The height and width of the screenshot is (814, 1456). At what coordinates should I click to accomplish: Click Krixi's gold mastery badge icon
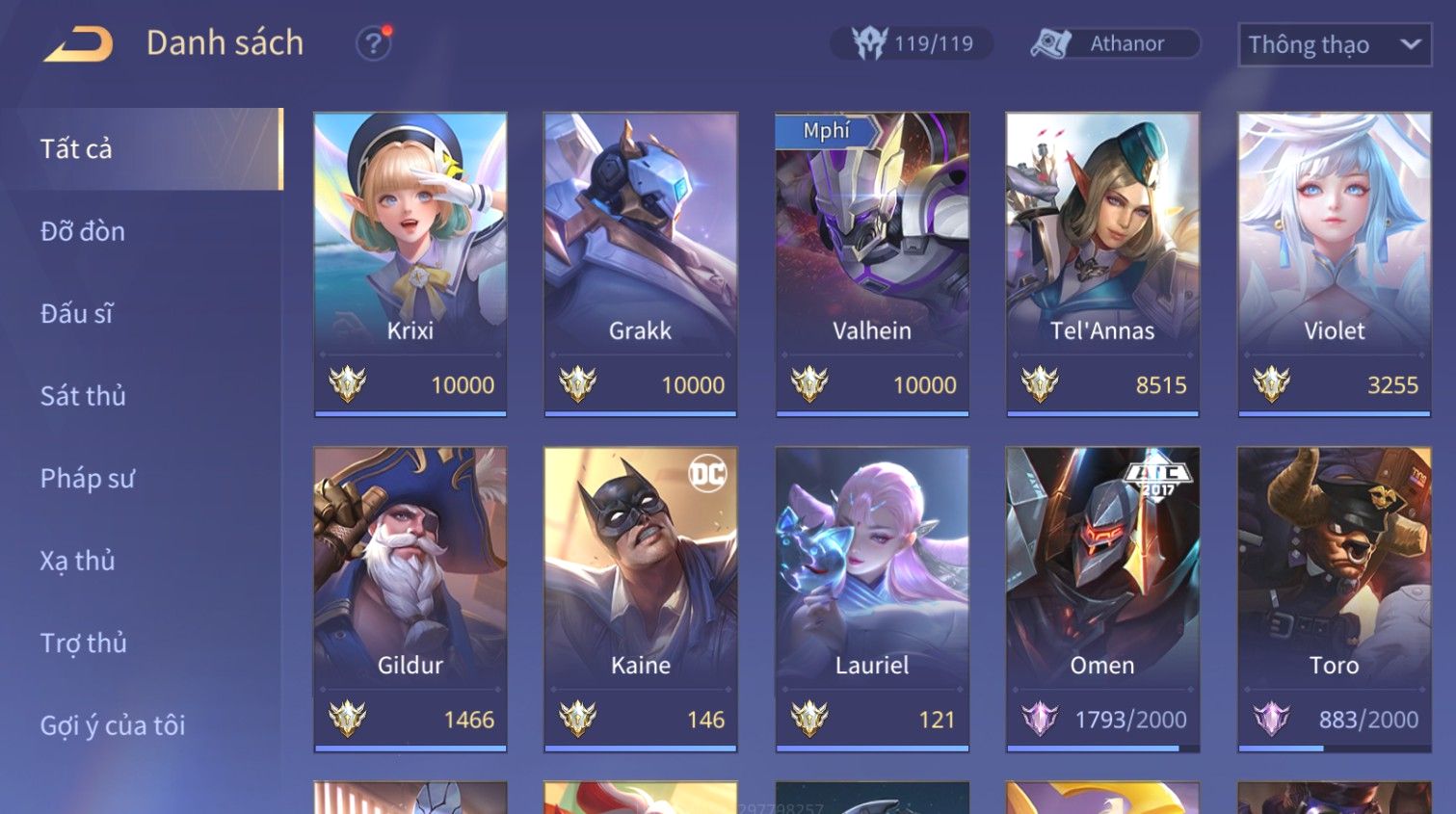tap(347, 384)
